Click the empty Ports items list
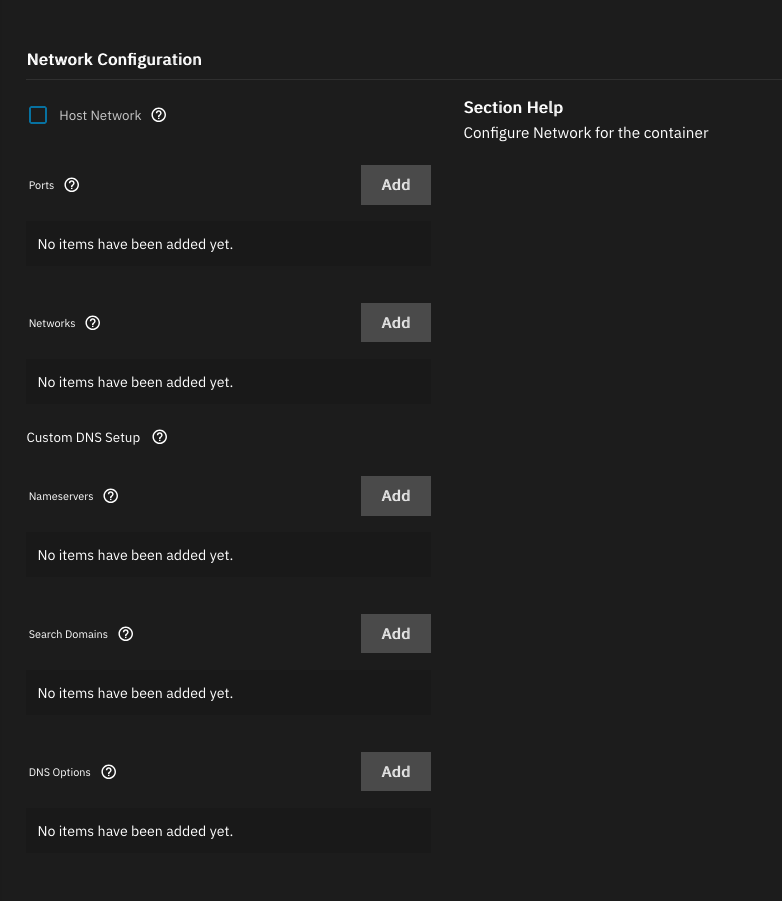 [x=228, y=244]
